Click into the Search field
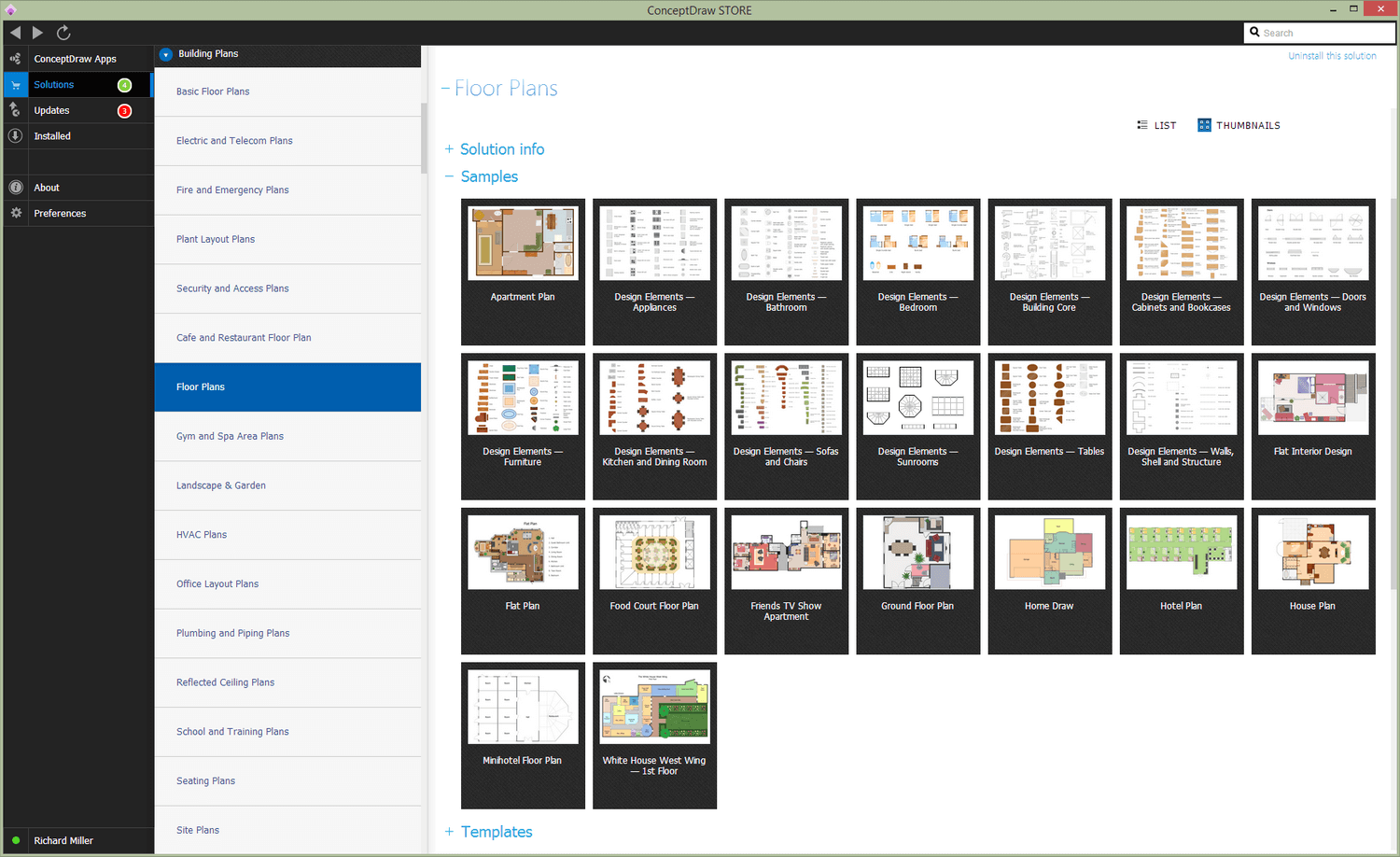Screen dimensions: 1400x857 [1320, 33]
